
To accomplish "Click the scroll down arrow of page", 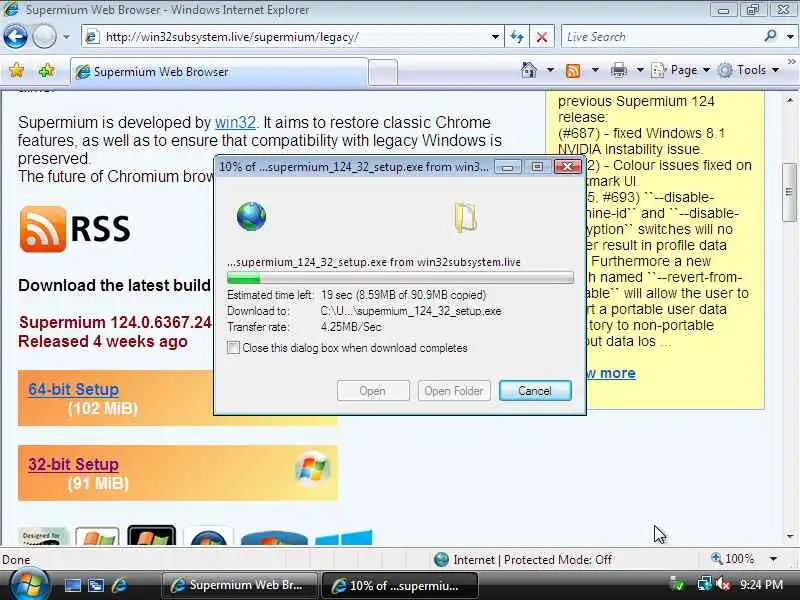I will pyautogui.click(x=790, y=537).
